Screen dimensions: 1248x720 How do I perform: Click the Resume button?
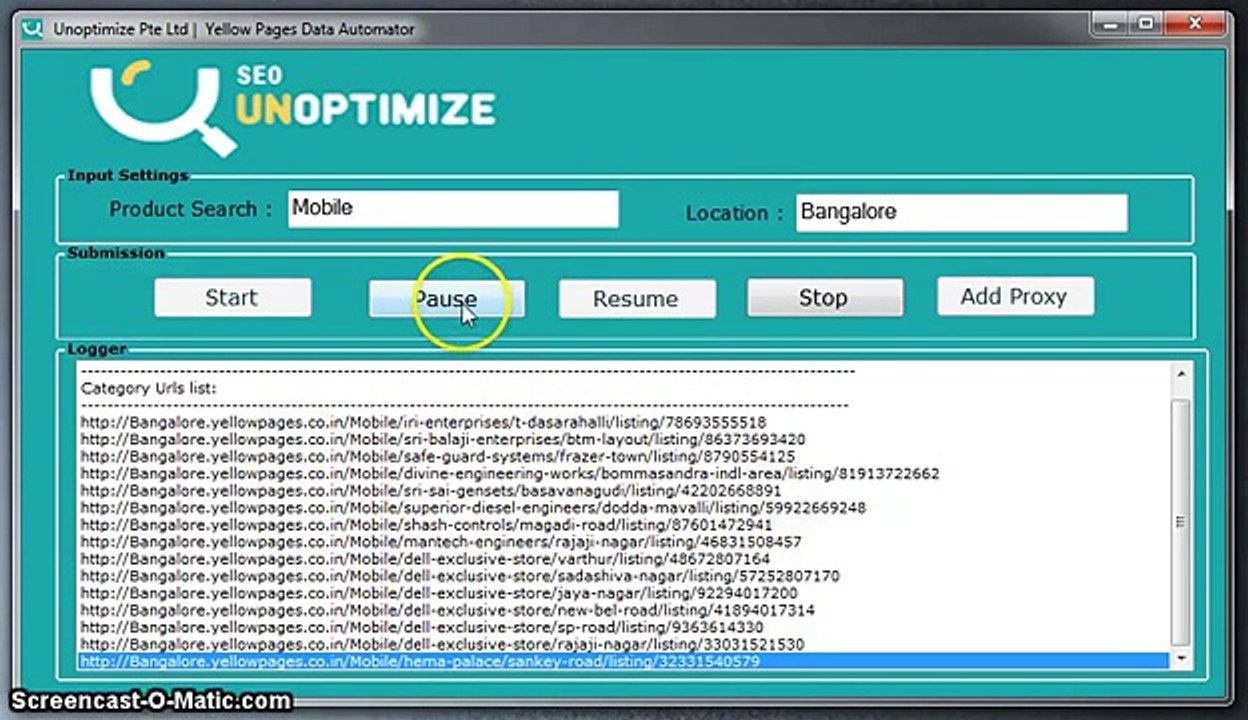coord(636,299)
